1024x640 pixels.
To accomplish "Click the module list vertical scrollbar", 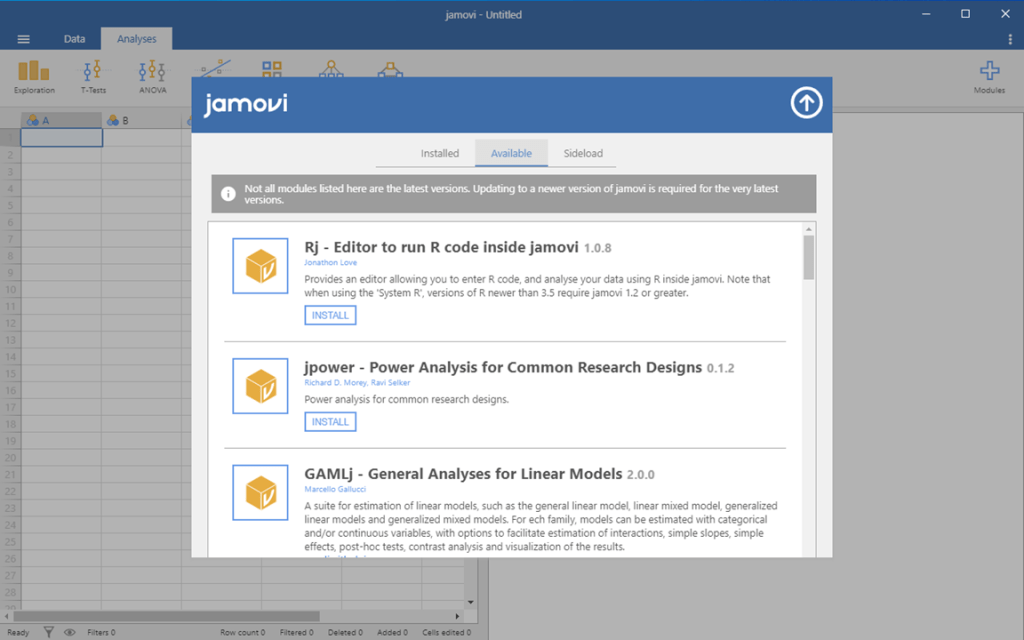I will [808, 258].
